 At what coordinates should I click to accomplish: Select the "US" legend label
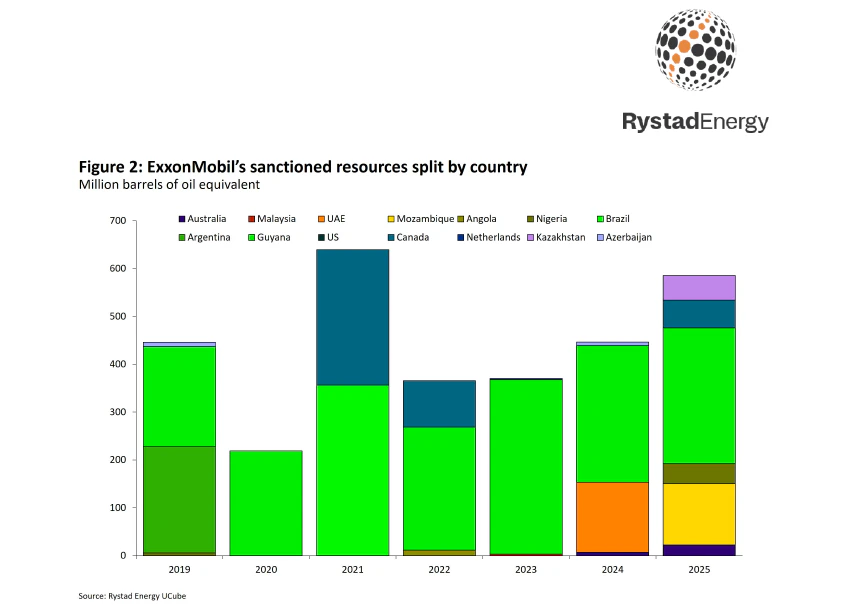point(333,238)
